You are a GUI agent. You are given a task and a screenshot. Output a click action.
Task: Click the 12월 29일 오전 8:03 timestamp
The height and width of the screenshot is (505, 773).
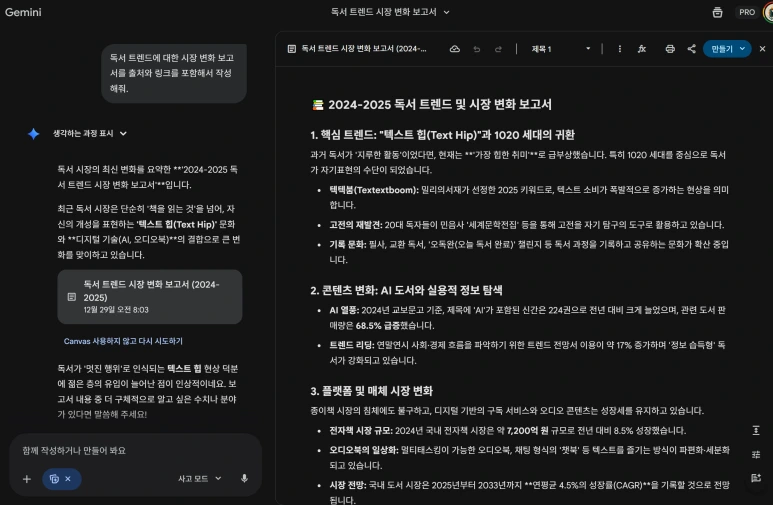pos(116,310)
